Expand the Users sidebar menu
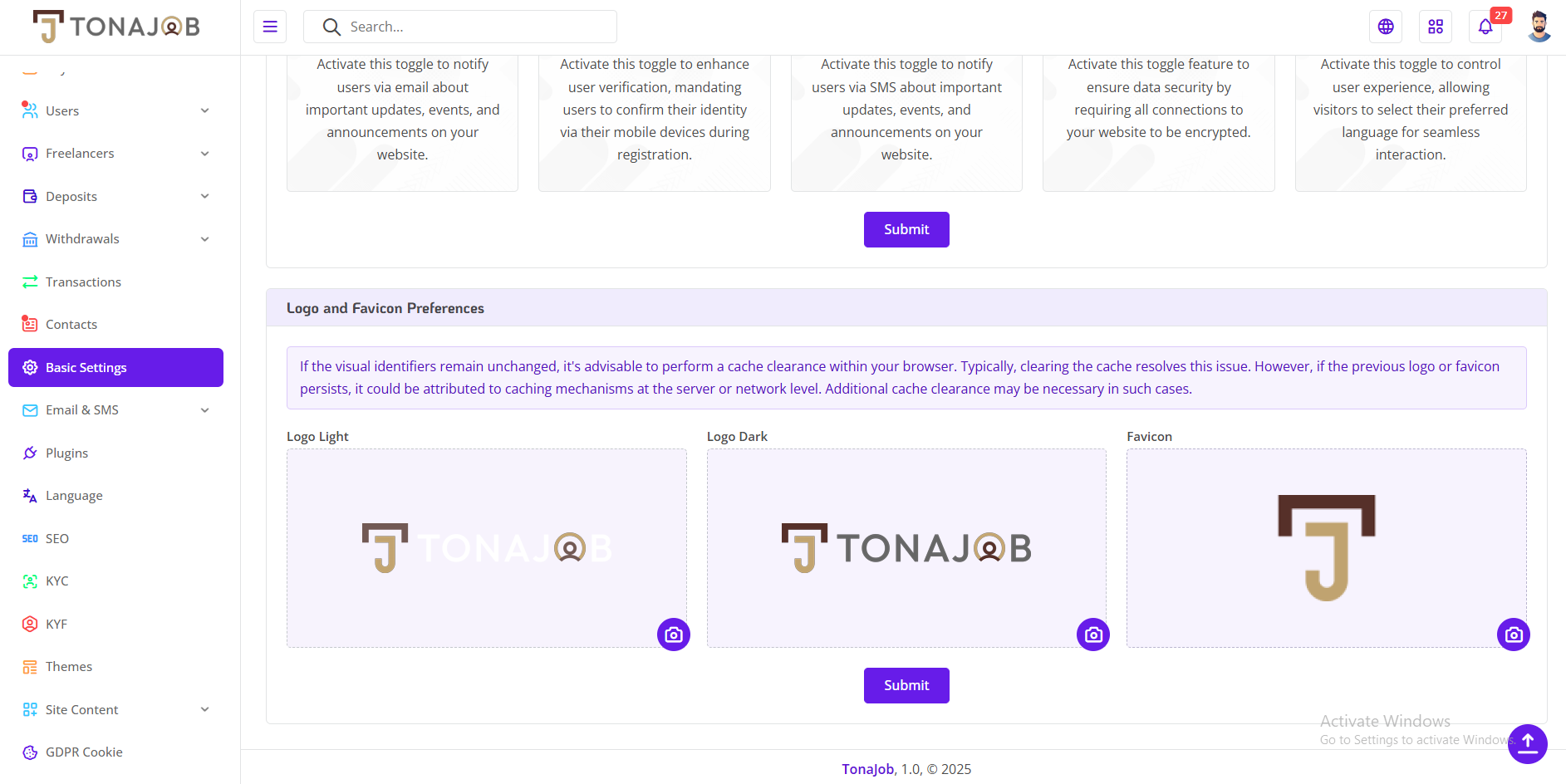 (x=115, y=110)
